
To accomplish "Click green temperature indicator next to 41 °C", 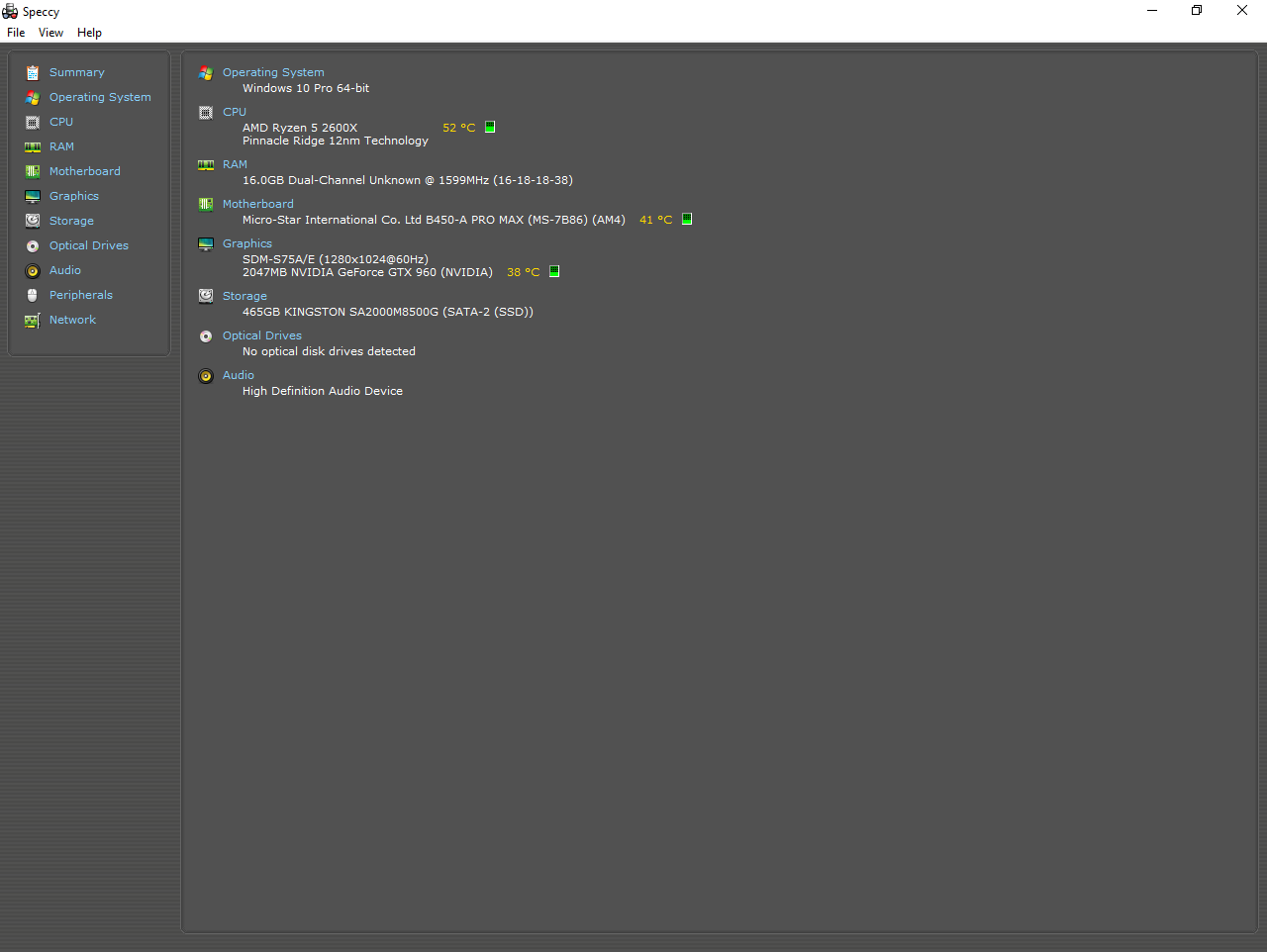I will pyautogui.click(x=687, y=219).
